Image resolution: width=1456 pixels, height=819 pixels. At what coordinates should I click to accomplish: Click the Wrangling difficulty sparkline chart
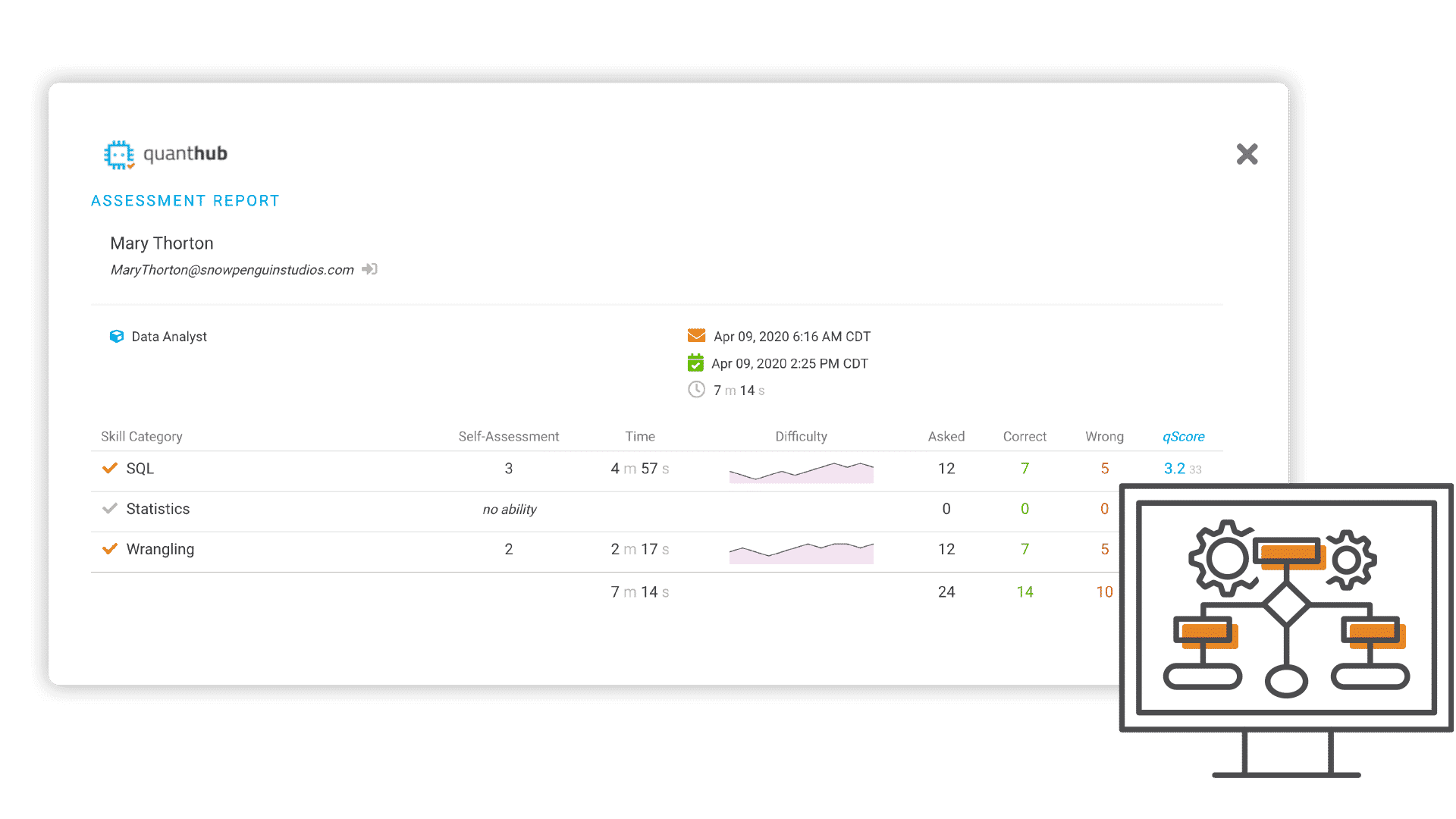tap(801, 549)
